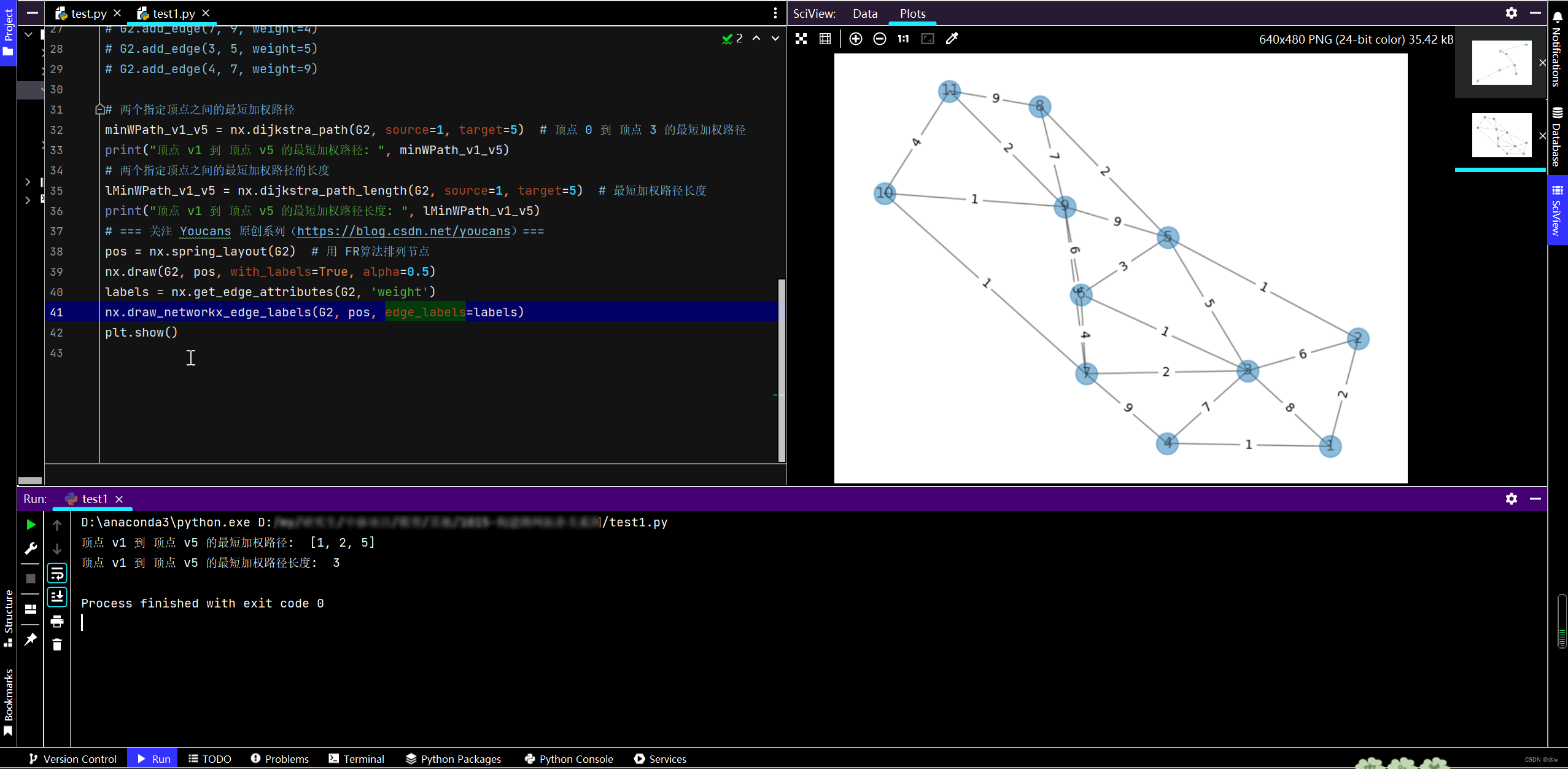Viewport: 1568px width, 769px height.
Task: Click the editor vertical scrollbar
Action: [781, 369]
